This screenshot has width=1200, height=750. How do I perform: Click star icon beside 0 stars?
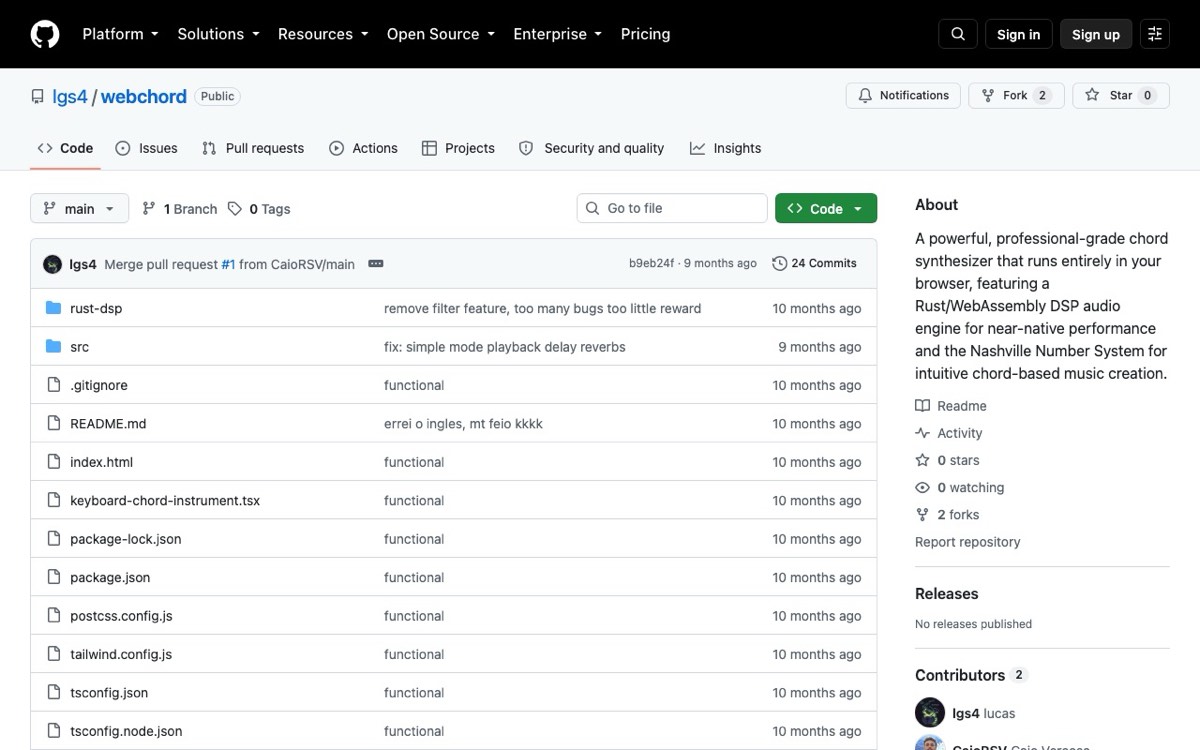pyautogui.click(x=922, y=461)
